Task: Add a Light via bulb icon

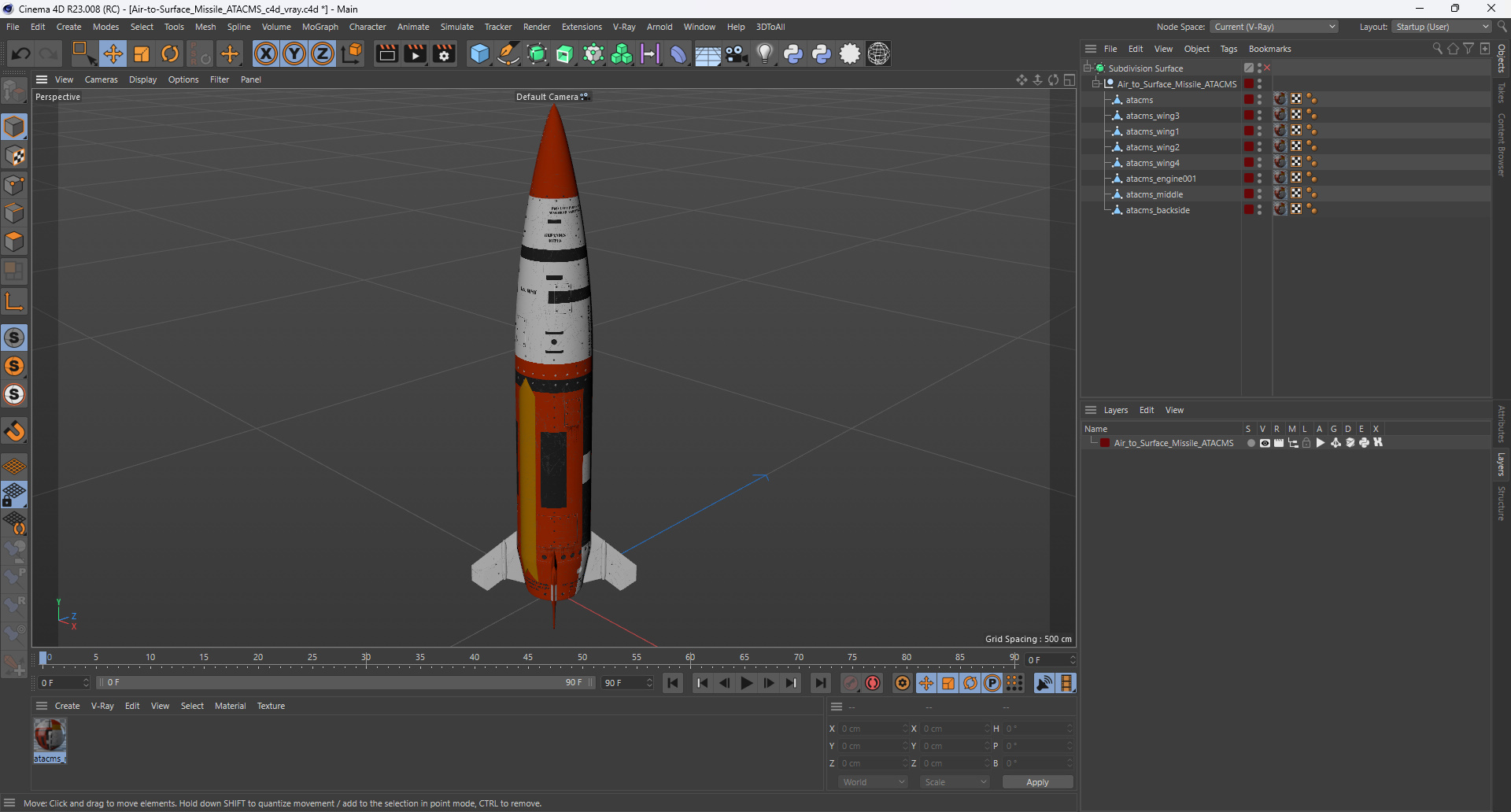Action: click(765, 54)
